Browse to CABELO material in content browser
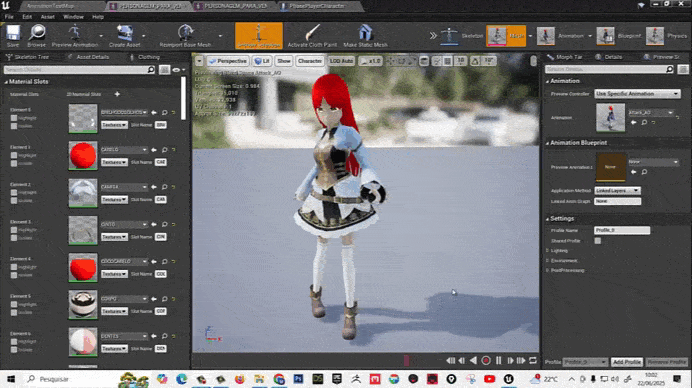The width and height of the screenshot is (692, 388). tap(165, 150)
